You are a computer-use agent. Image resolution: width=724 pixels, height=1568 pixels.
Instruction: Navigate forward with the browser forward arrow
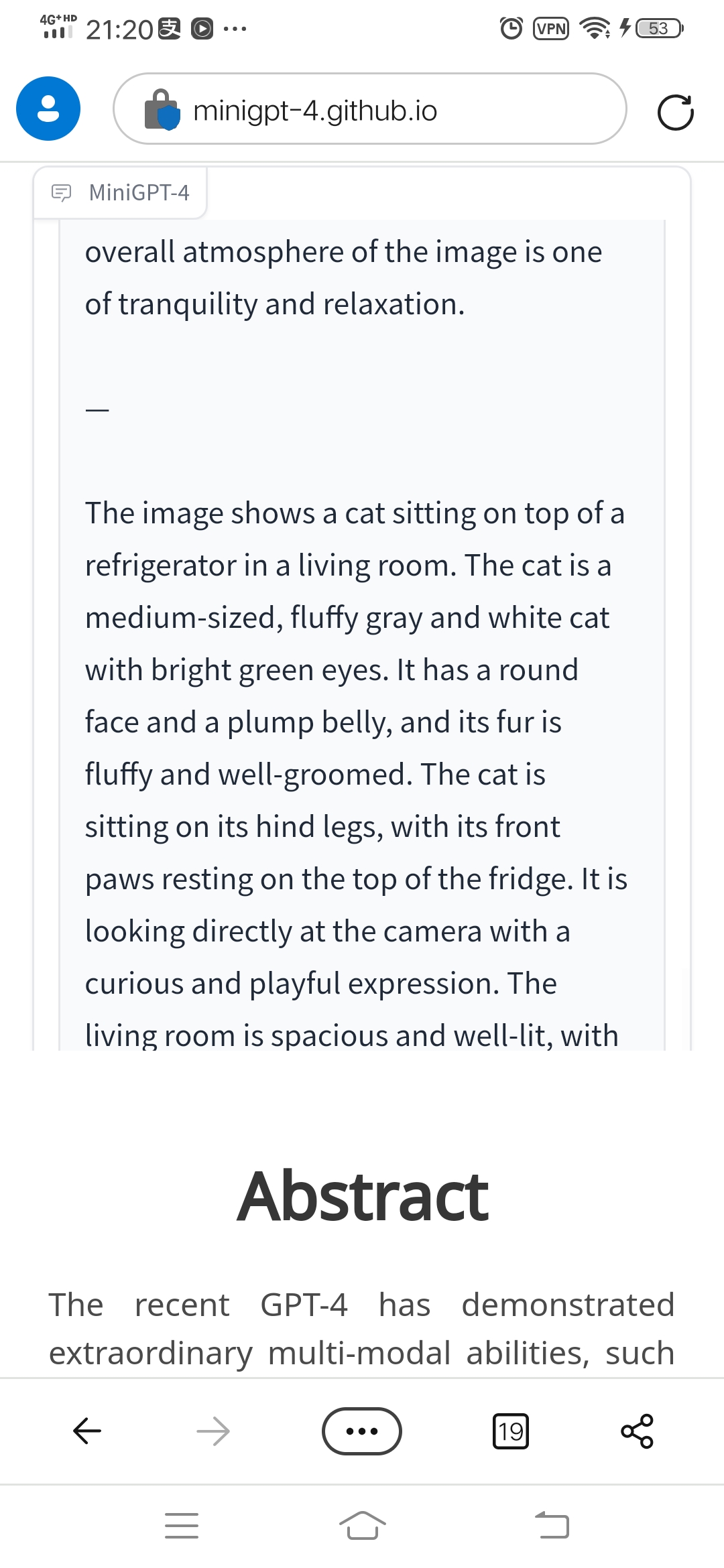(213, 1431)
